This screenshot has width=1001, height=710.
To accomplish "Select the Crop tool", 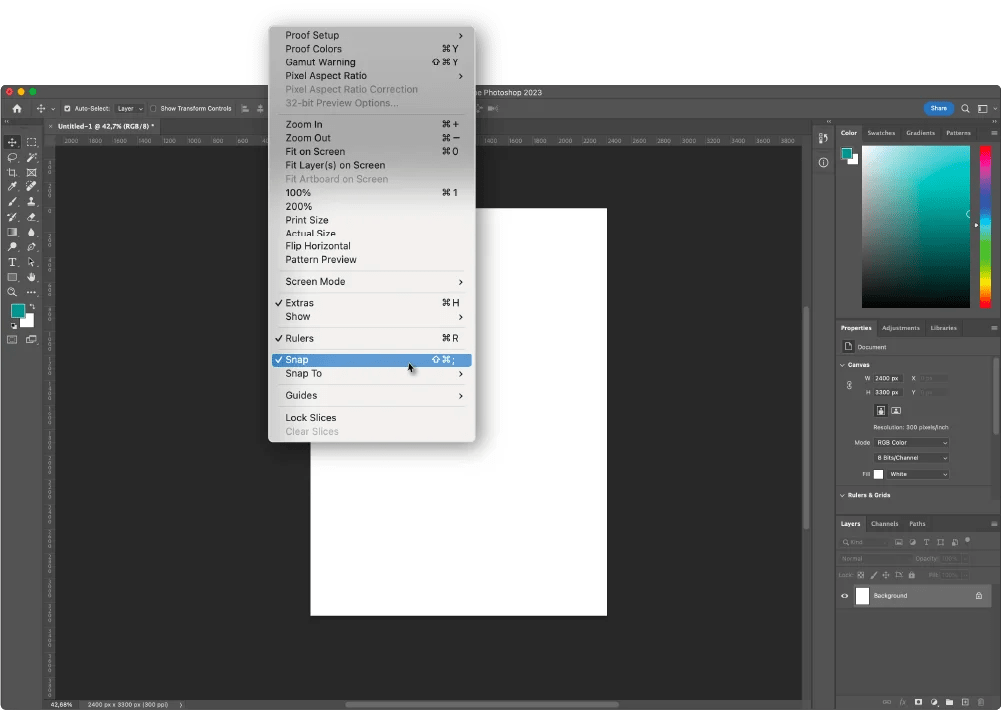I will [12, 170].
